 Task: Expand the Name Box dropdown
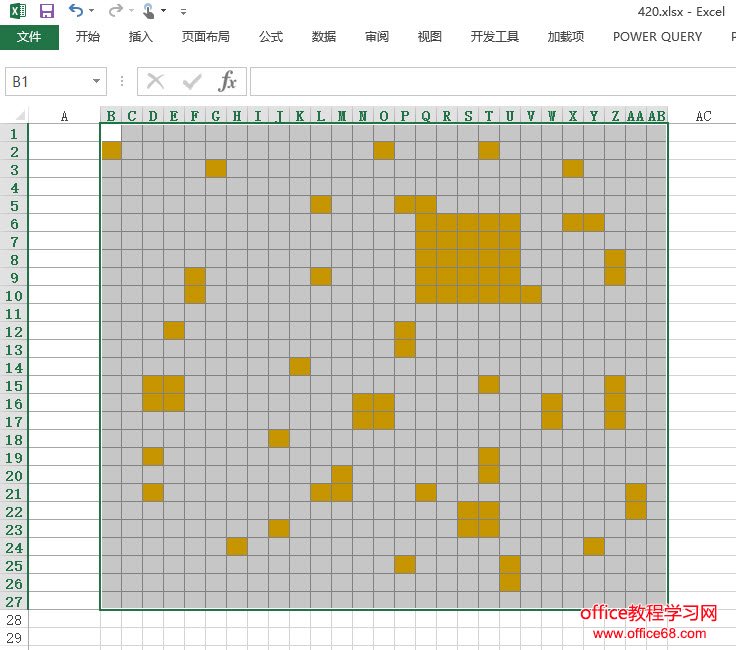(96, 81)
